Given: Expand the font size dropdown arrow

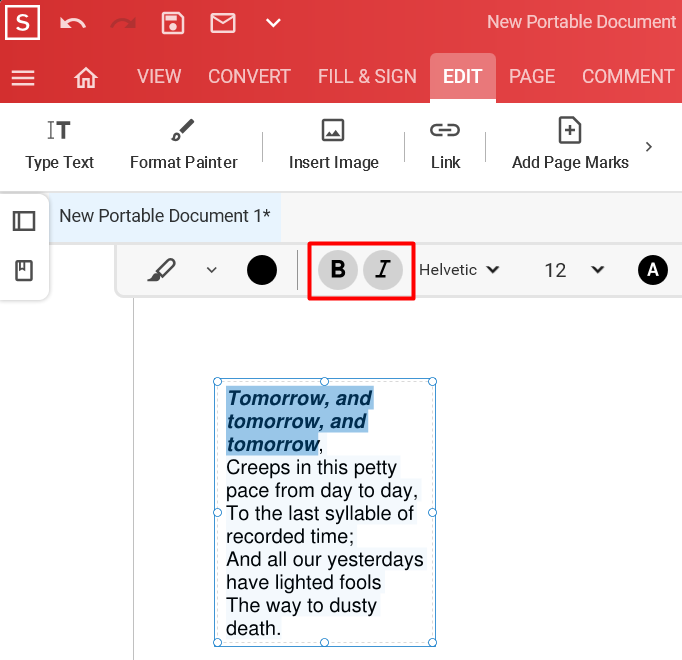Looking at the screenshot, I should (x=598, y=270).
